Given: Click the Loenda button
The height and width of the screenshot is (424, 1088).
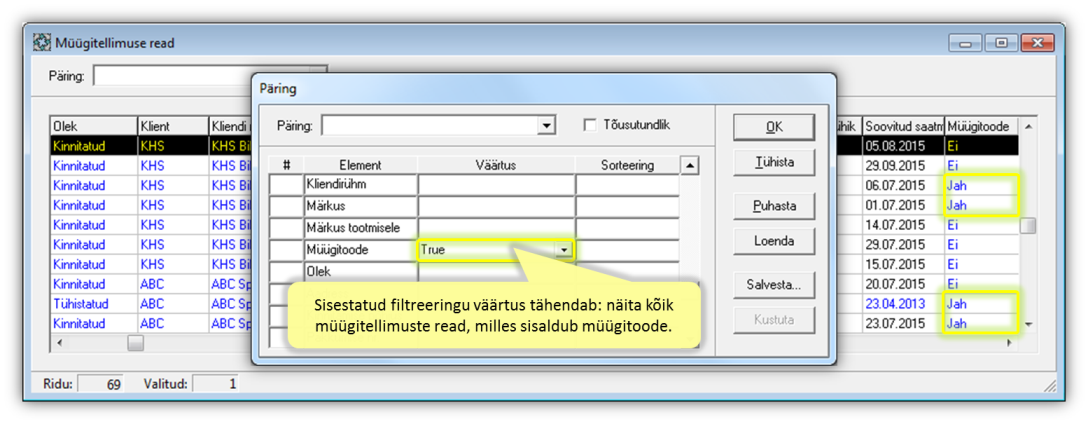Looking at the screenshot, I should [774, 241].
